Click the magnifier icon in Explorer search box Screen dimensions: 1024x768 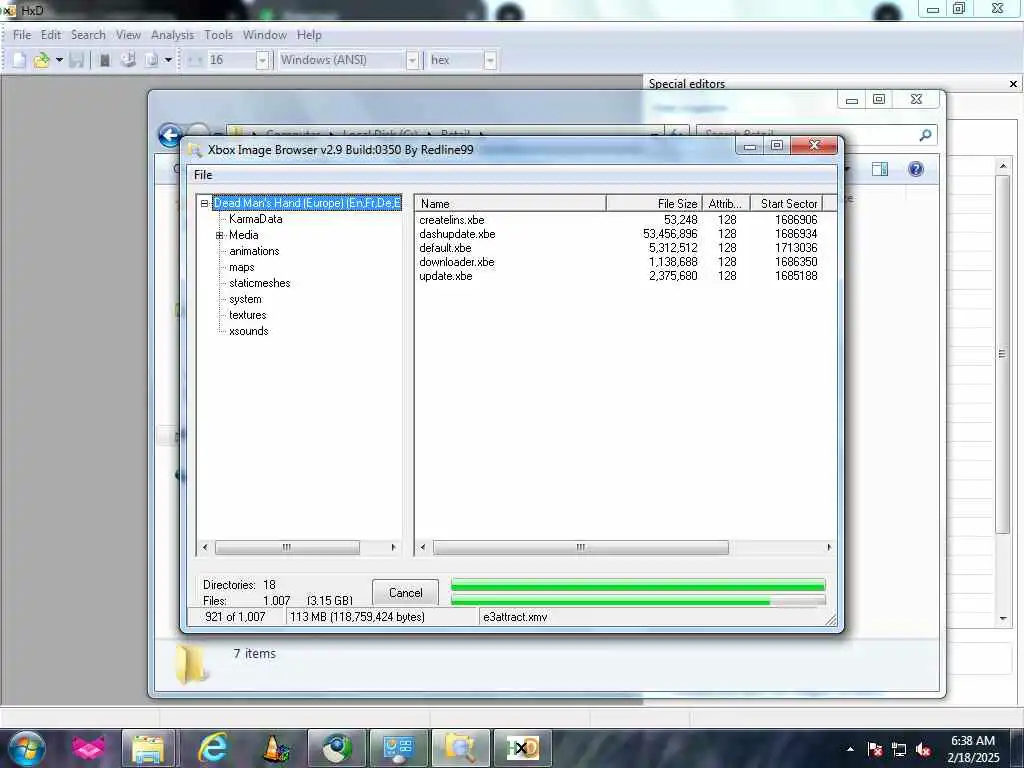pos(925,135)
